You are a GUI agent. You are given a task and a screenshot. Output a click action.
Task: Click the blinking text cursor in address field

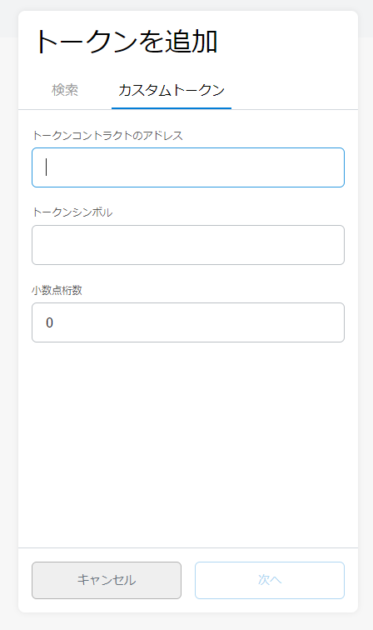(46, 167)
